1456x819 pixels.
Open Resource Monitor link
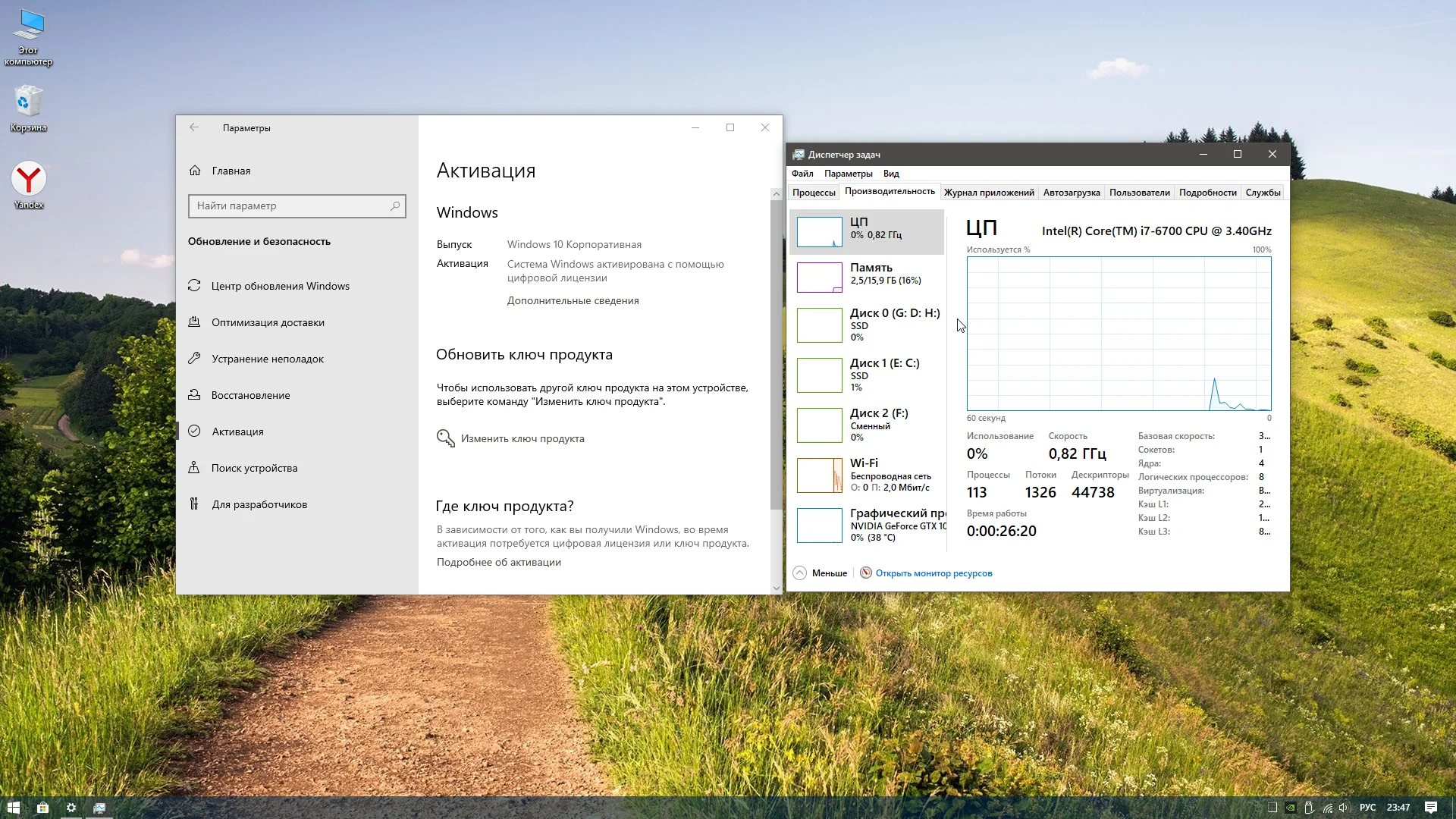tap(934, 573)
